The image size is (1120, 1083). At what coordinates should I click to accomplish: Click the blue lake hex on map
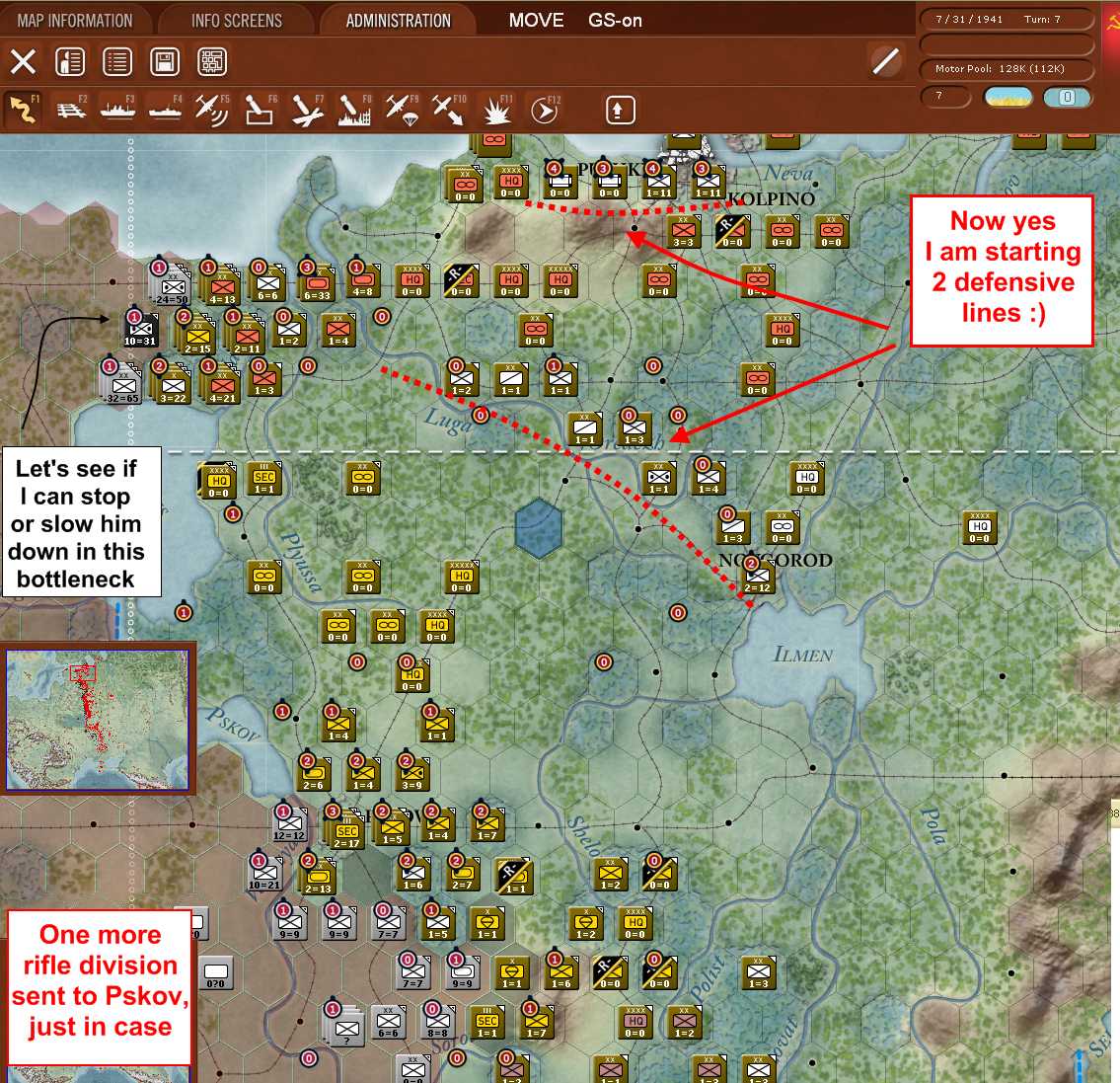[538, 528]
